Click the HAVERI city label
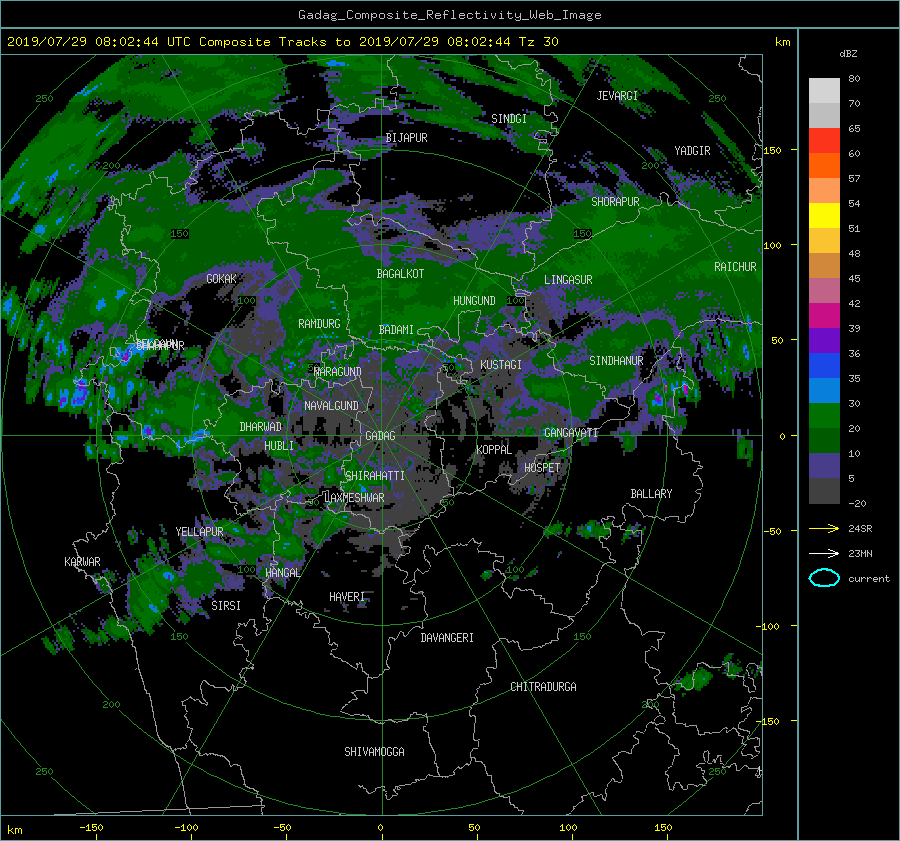This screenshot has height=841, width=900. click(x=347, y=598)
